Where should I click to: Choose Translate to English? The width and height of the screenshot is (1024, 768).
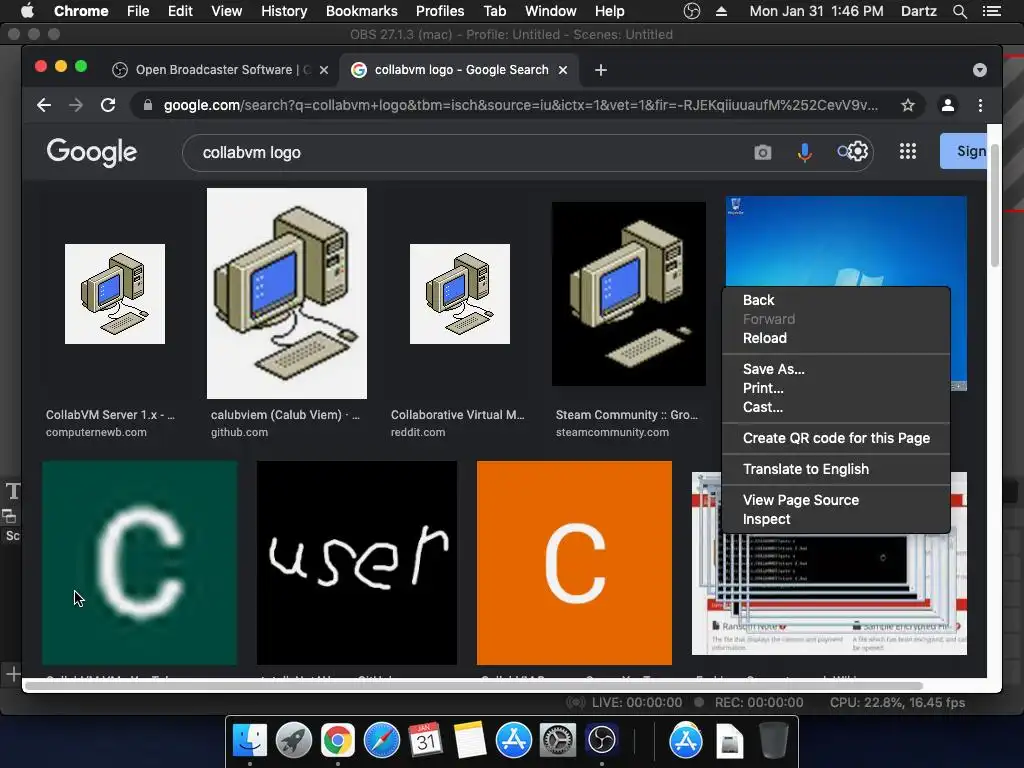click(836, 469)
